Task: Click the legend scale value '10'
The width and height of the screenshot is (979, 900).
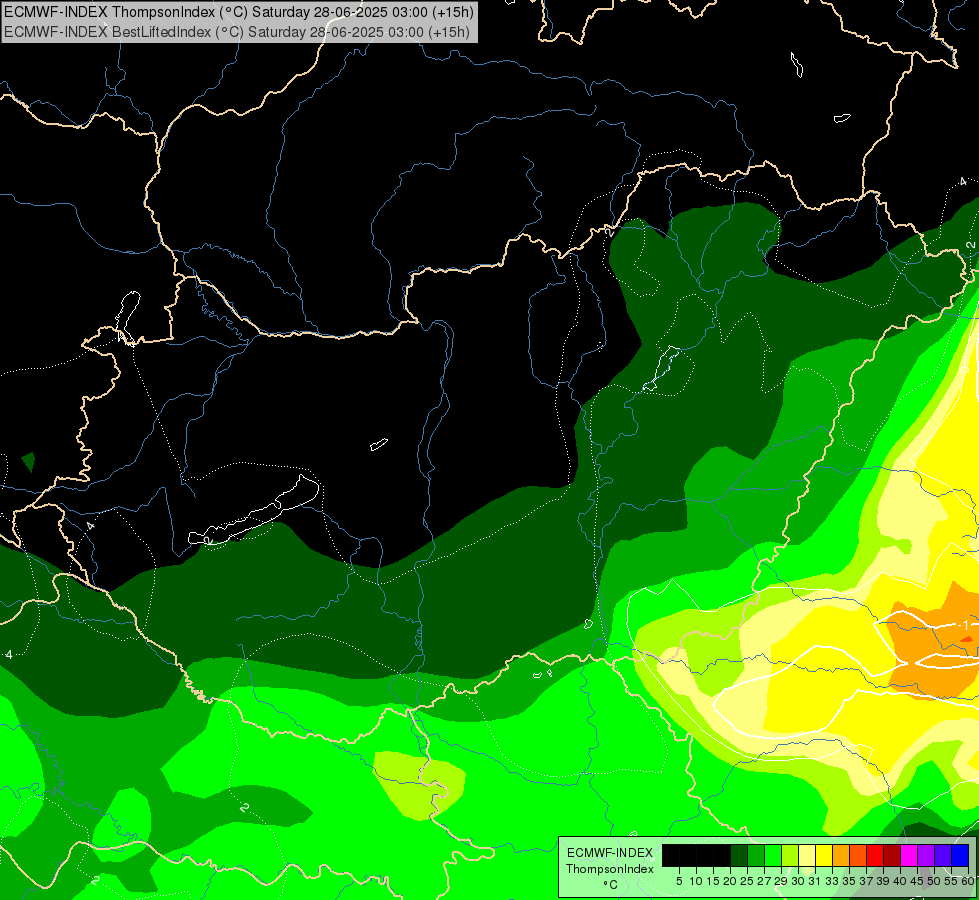Action: [696, 881]
